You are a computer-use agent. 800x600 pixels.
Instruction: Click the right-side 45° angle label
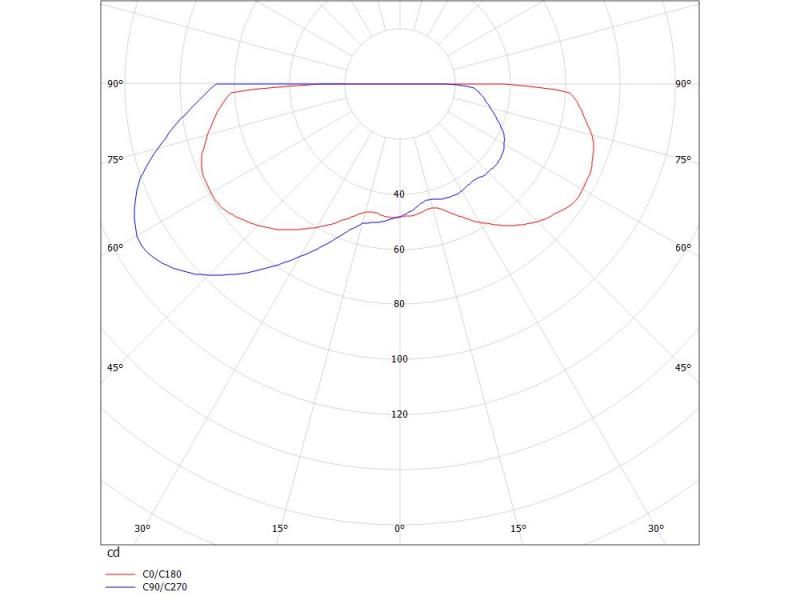click(682, 368)
